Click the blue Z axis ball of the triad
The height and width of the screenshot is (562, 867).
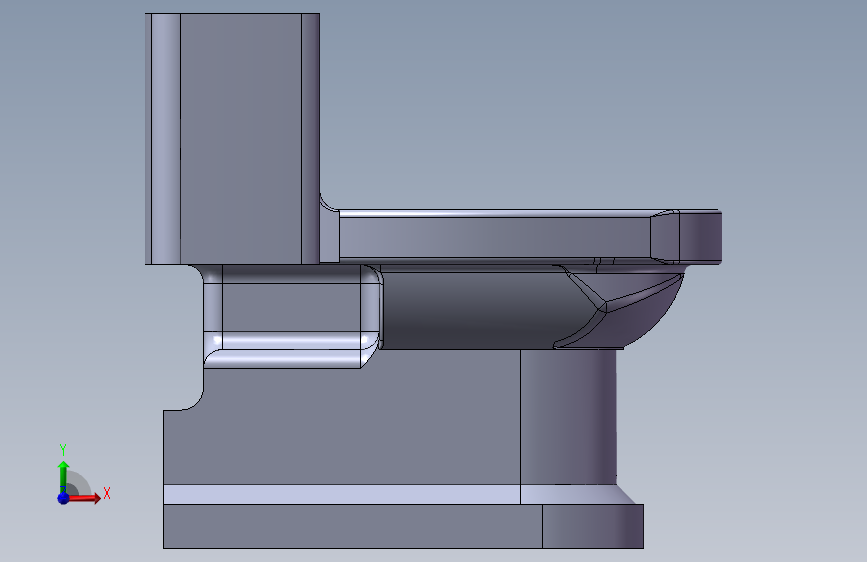click(x=63, y=498)
